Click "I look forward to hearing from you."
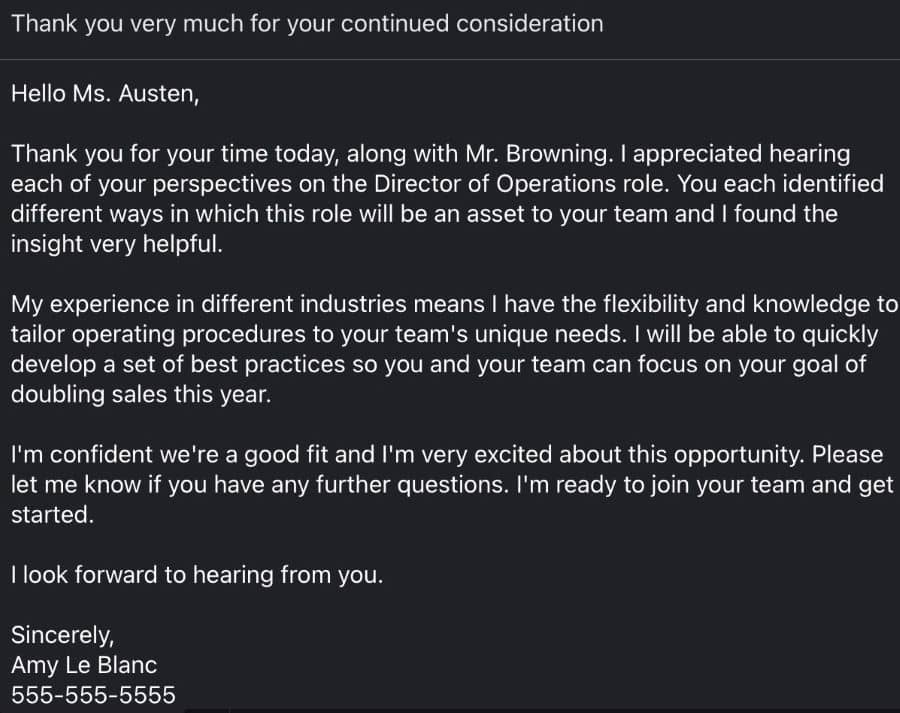The image size is (900, 713). pyautogui.click(x=197, y=575)
